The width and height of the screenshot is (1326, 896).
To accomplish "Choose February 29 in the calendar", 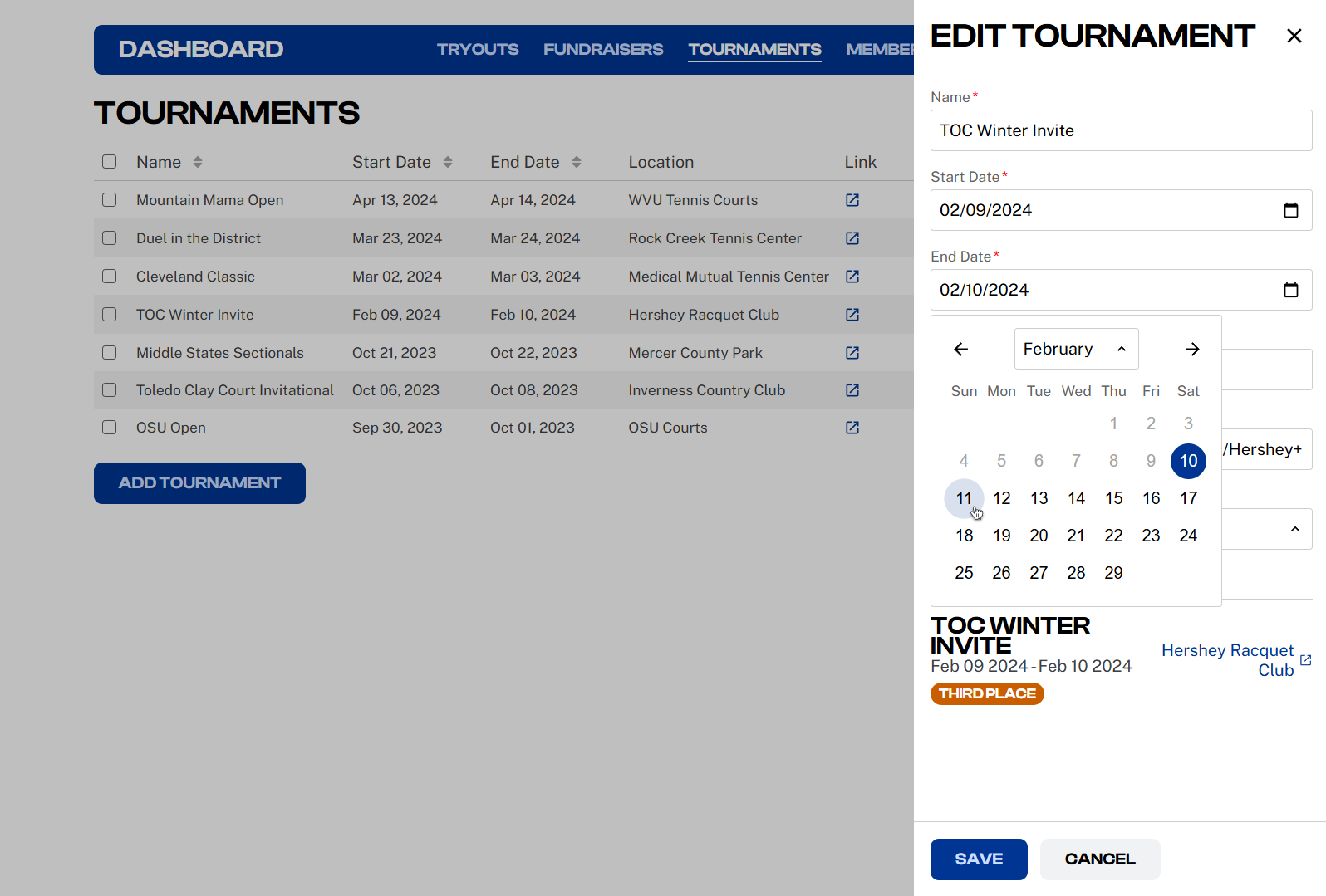I will [x=1113, y=573].
